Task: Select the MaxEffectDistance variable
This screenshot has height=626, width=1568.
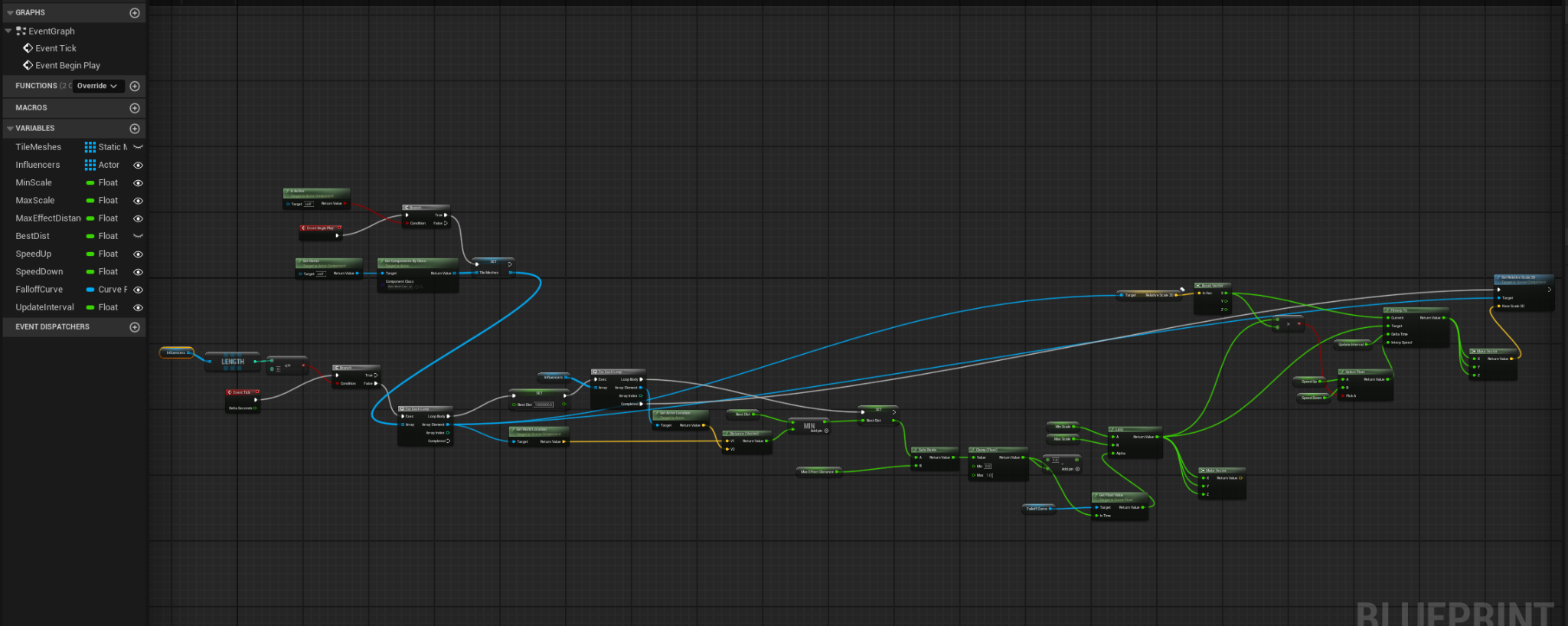Action: coord(47,218)
